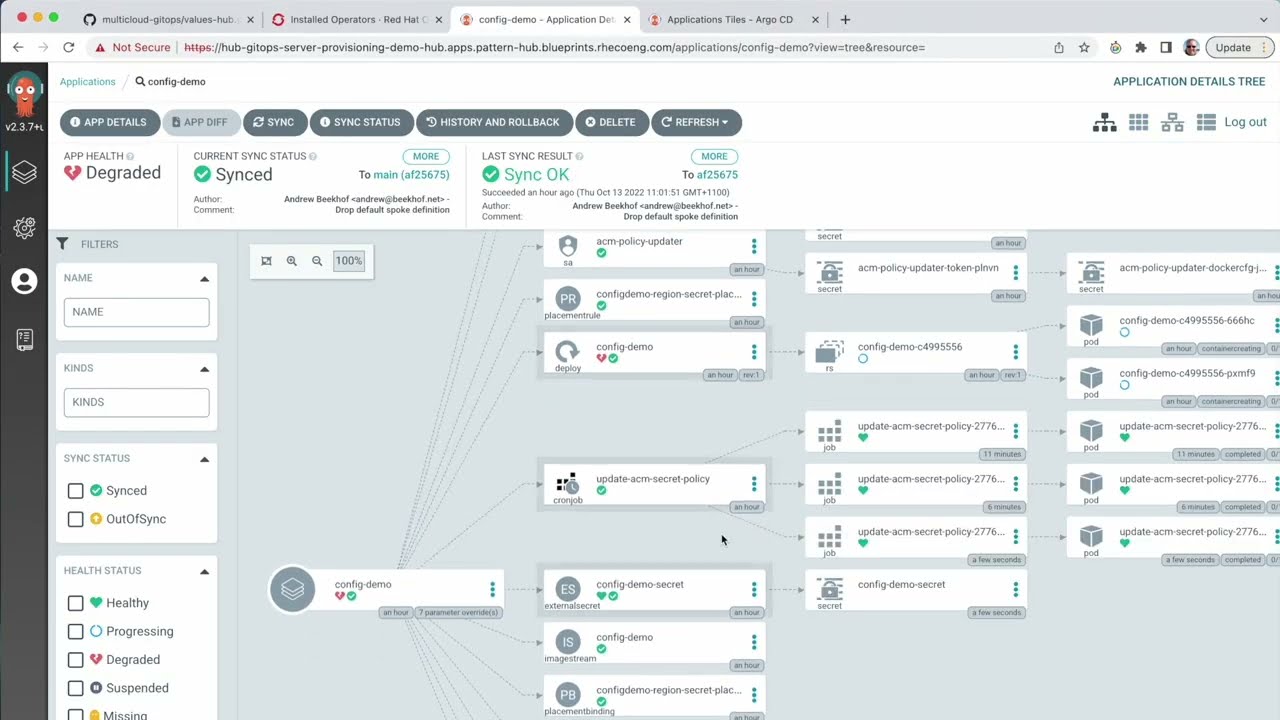
Task: Click MORE under Current Sync Status
Action: (426, 156)
